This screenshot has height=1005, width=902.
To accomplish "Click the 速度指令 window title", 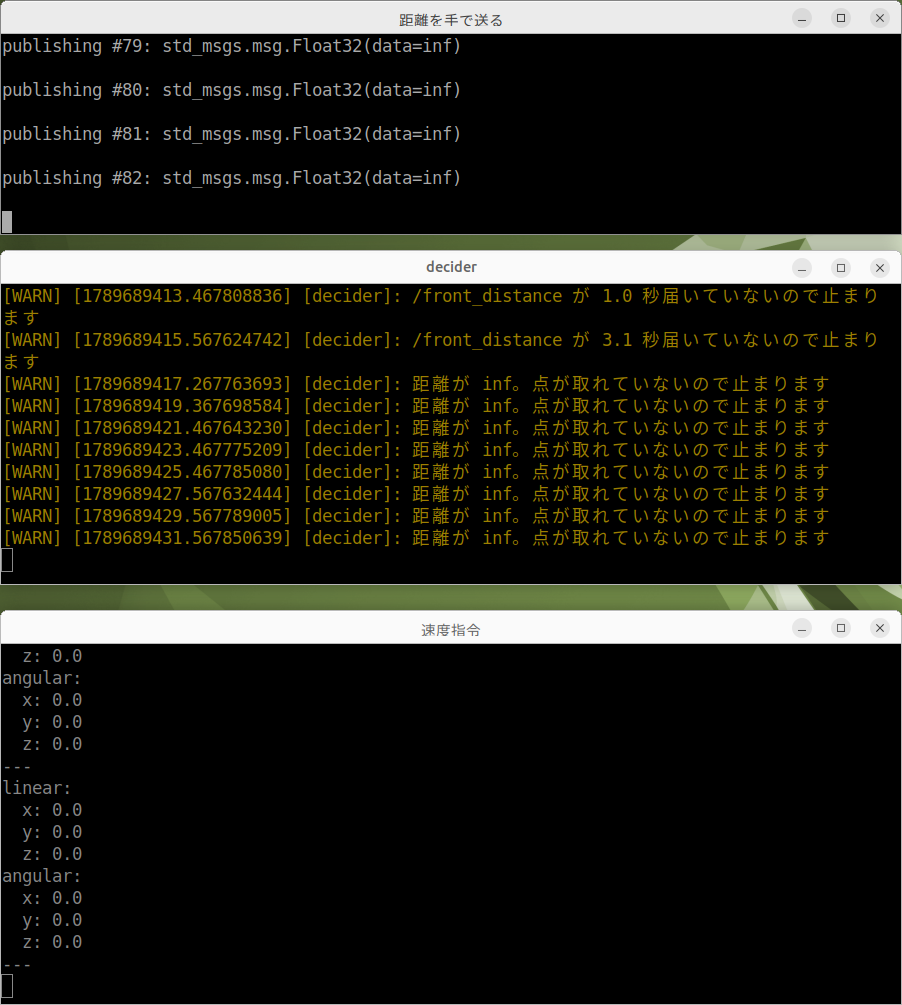I will point(451,630).
